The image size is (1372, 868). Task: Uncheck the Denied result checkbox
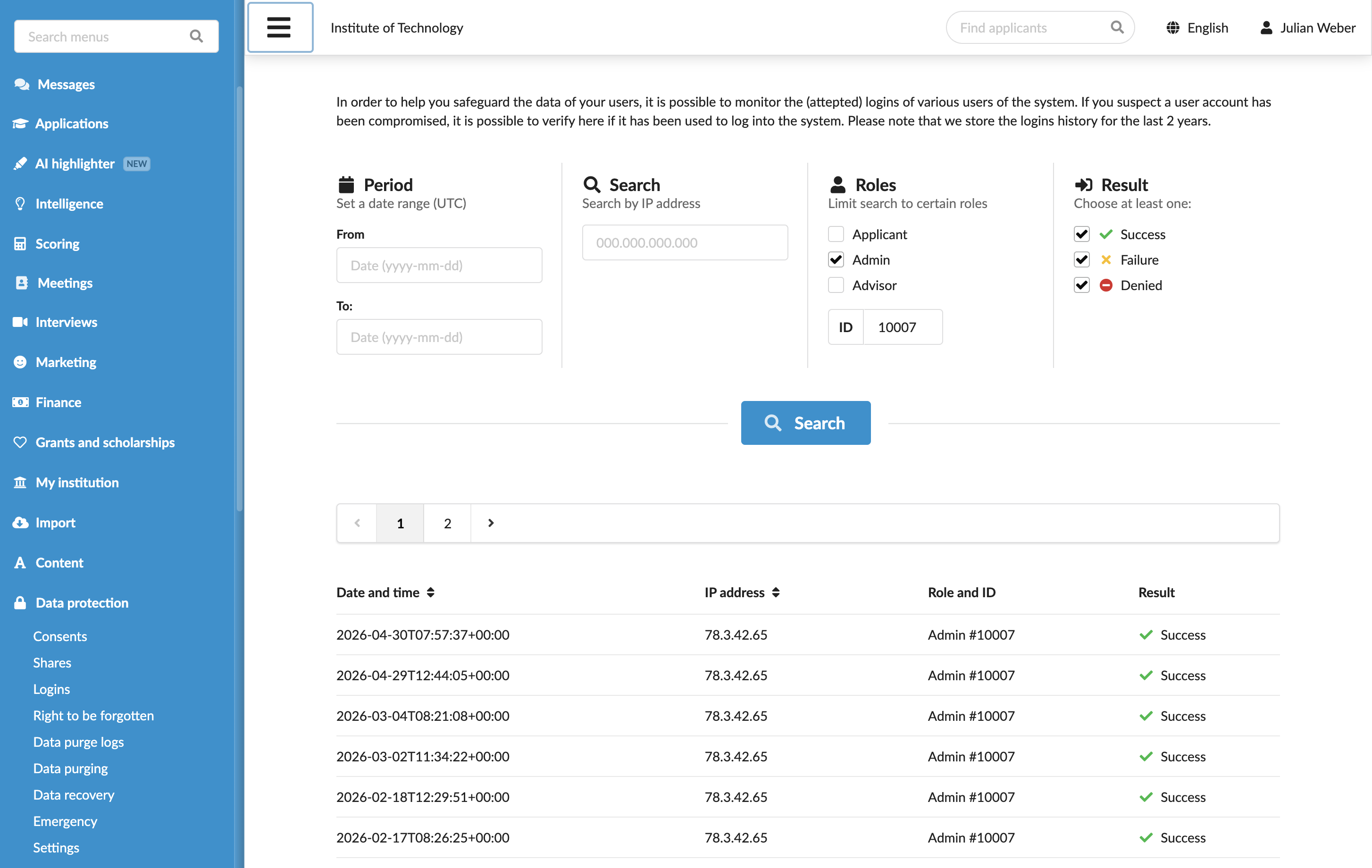click(1081, 285)
